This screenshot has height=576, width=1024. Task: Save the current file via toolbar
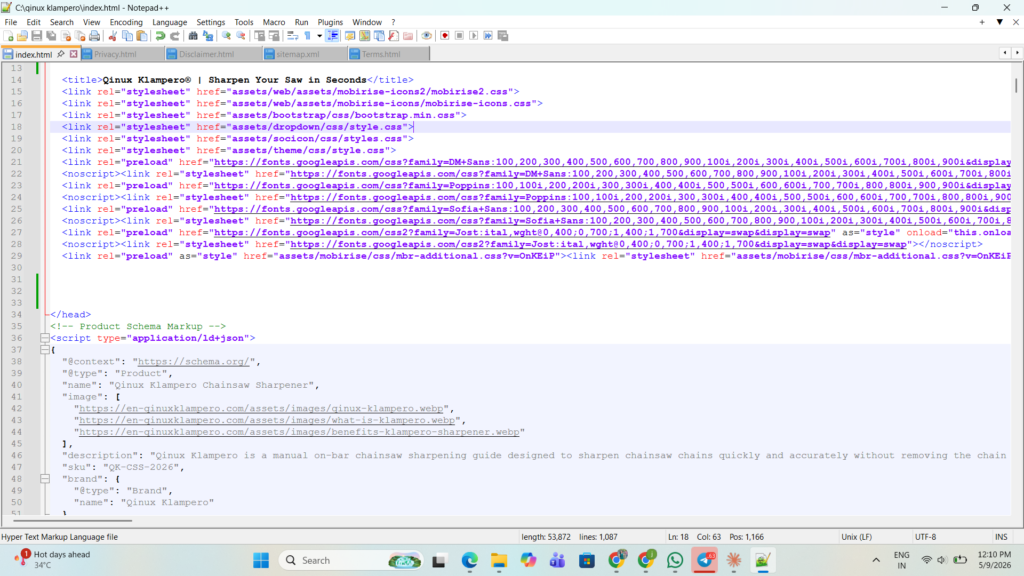(x=37, y=36)
